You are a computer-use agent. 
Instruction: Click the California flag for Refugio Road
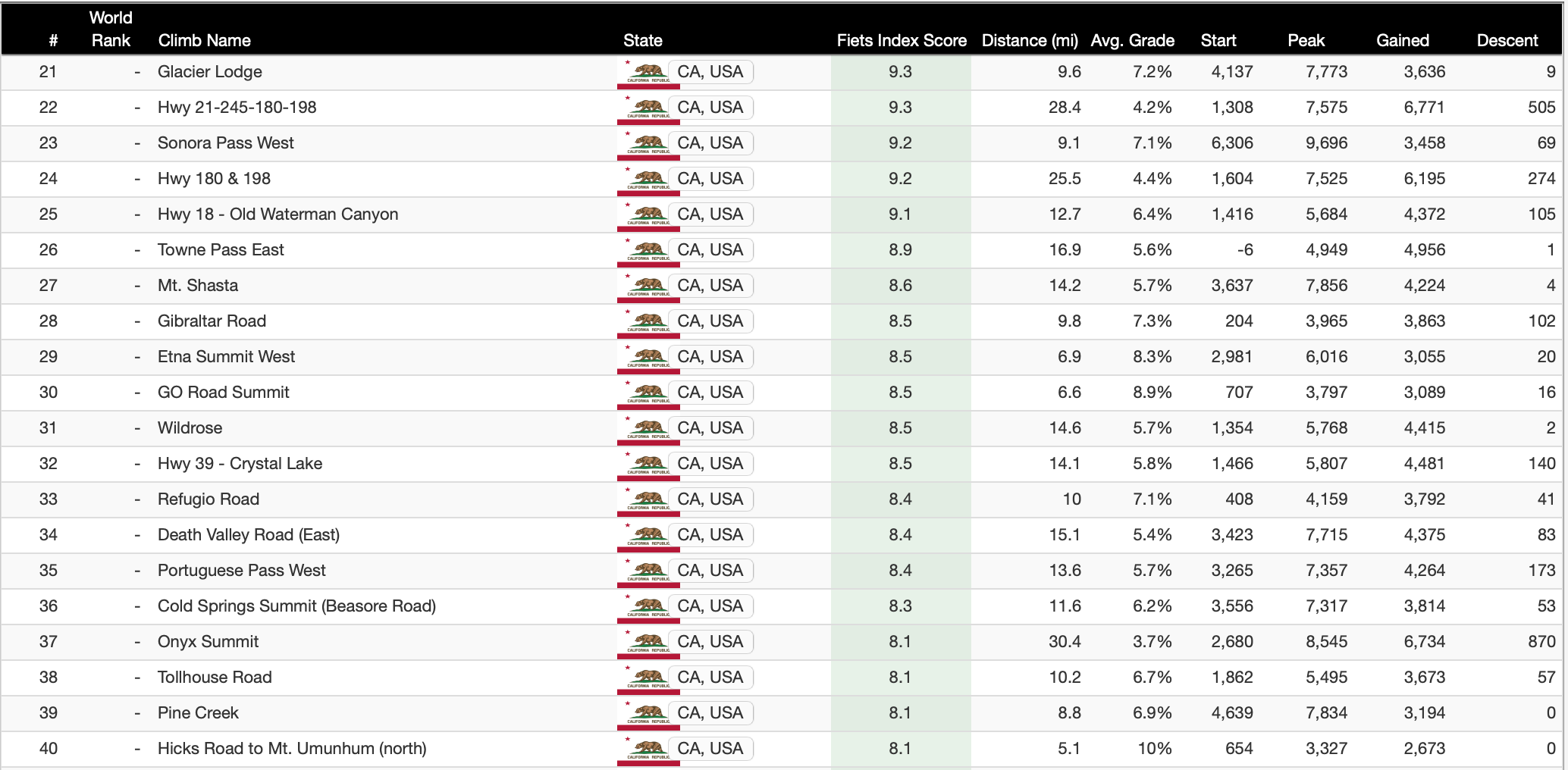pos(648,500)
